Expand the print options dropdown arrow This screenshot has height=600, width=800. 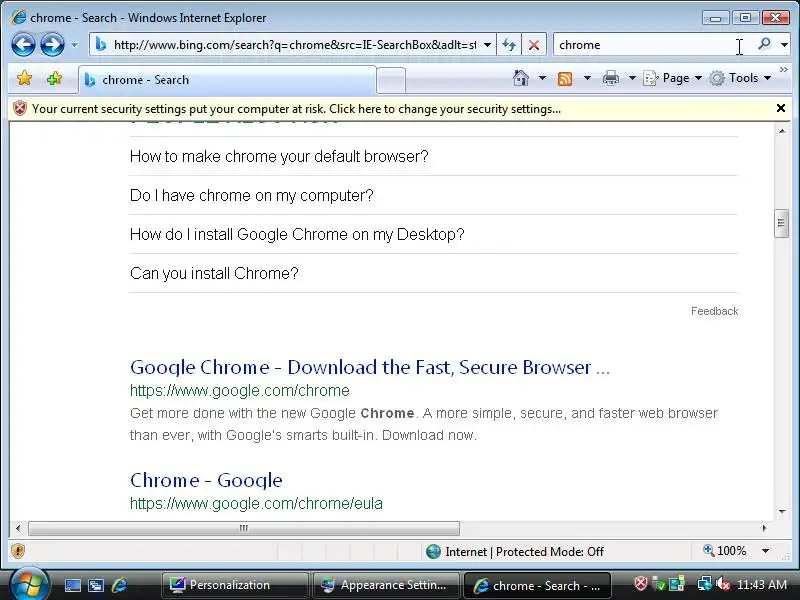632,78
